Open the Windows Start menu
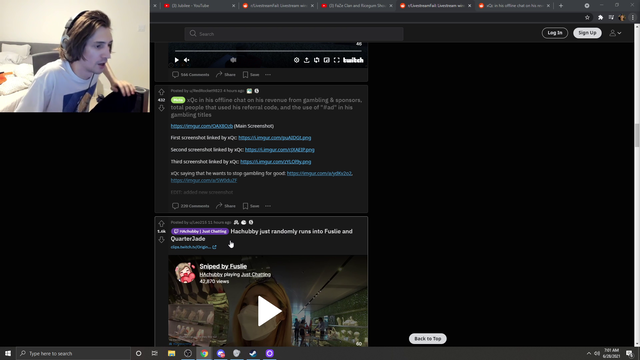This screenshot has width=640, height=360. [x=8, y=353]
